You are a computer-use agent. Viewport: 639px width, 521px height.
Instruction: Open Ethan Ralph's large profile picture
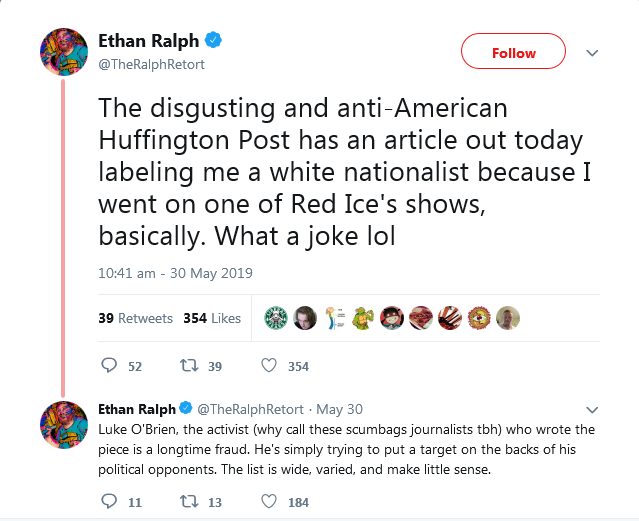click(x=64, y=52)
